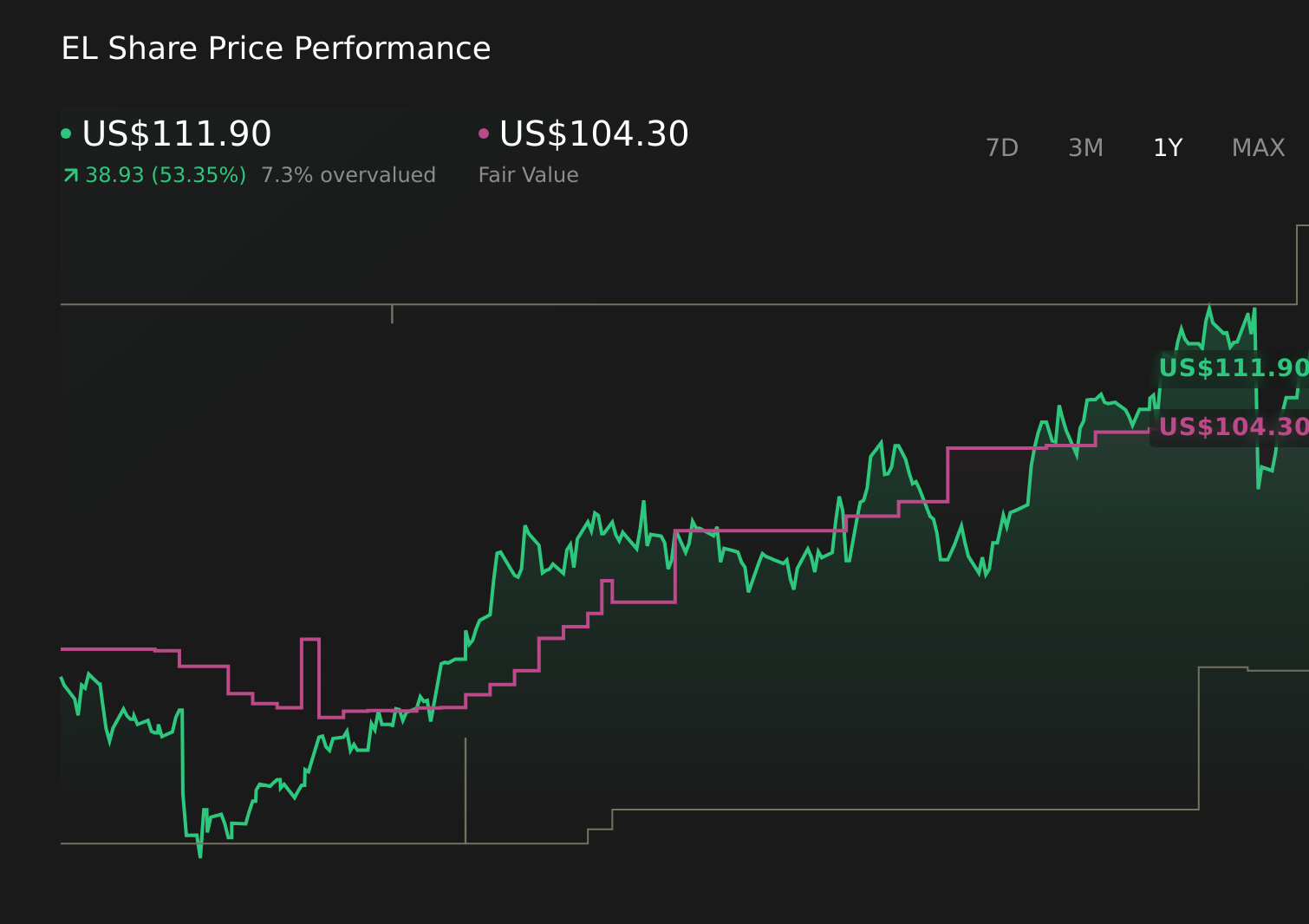Switch to the 7D time range

1002,147
